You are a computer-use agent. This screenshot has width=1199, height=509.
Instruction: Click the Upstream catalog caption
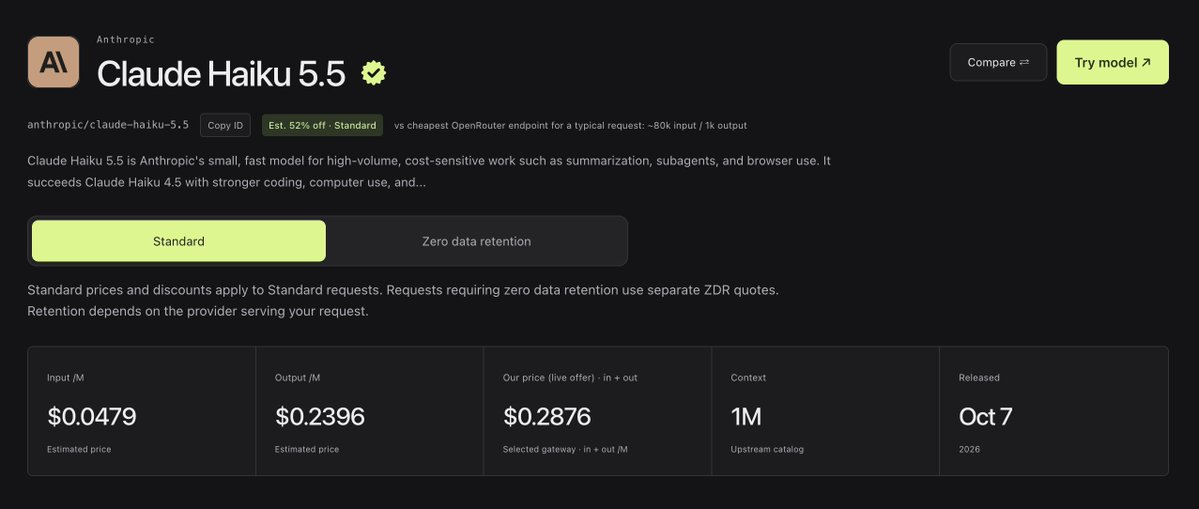coord(767,449)
